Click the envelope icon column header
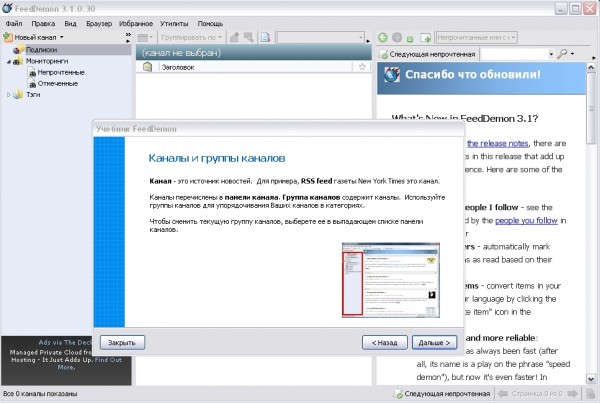The image size is (600, 403). click(147, 67)
